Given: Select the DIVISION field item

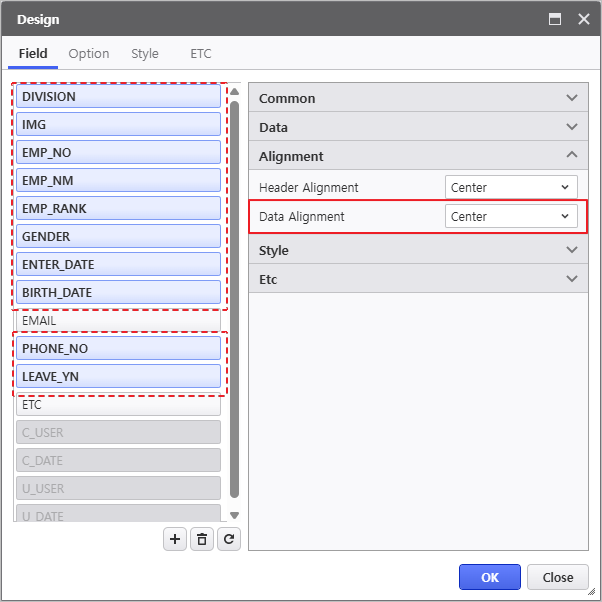Looking at the screenshot, I should coord(118,97).
